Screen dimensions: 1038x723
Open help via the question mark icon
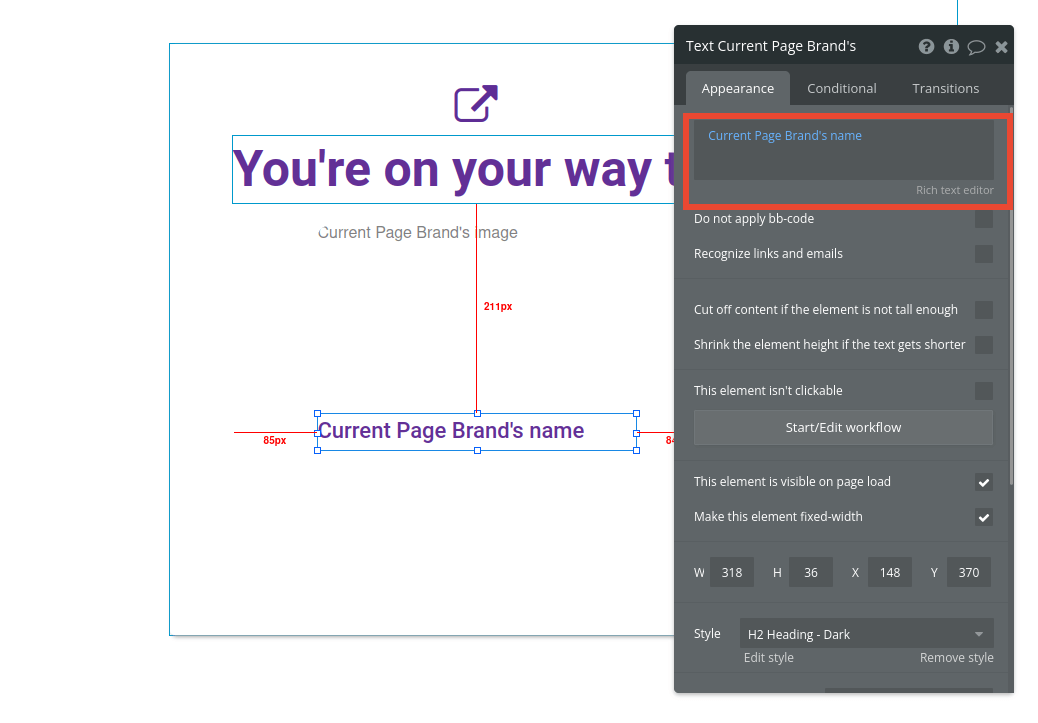coord(925,46)
